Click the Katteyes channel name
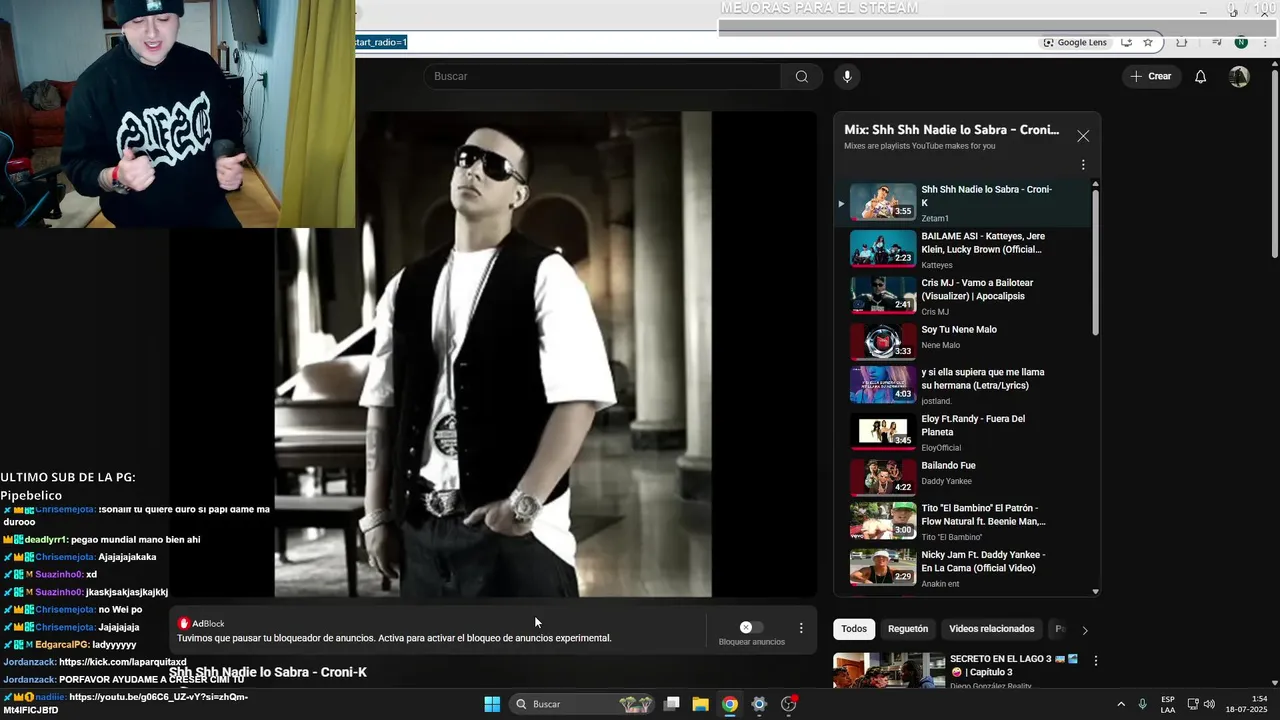Image resolution: width=1280 pixels, height=720 pixels. [x=937, y=266]
